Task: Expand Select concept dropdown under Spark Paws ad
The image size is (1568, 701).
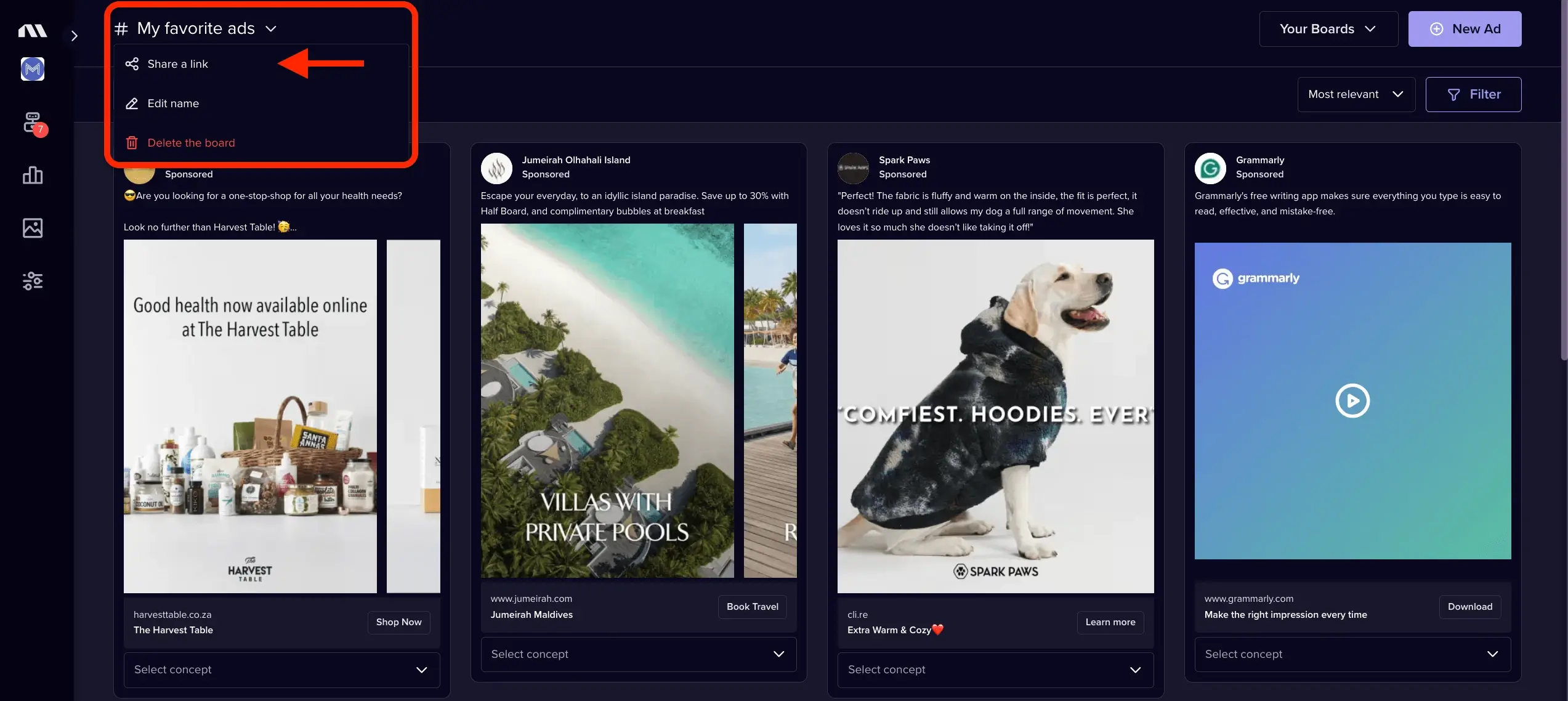Action: click(x=995, y=670)
